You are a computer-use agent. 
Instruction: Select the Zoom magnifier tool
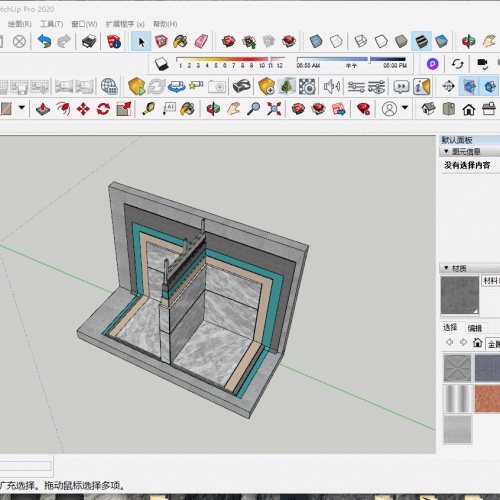tap(254, 109)
